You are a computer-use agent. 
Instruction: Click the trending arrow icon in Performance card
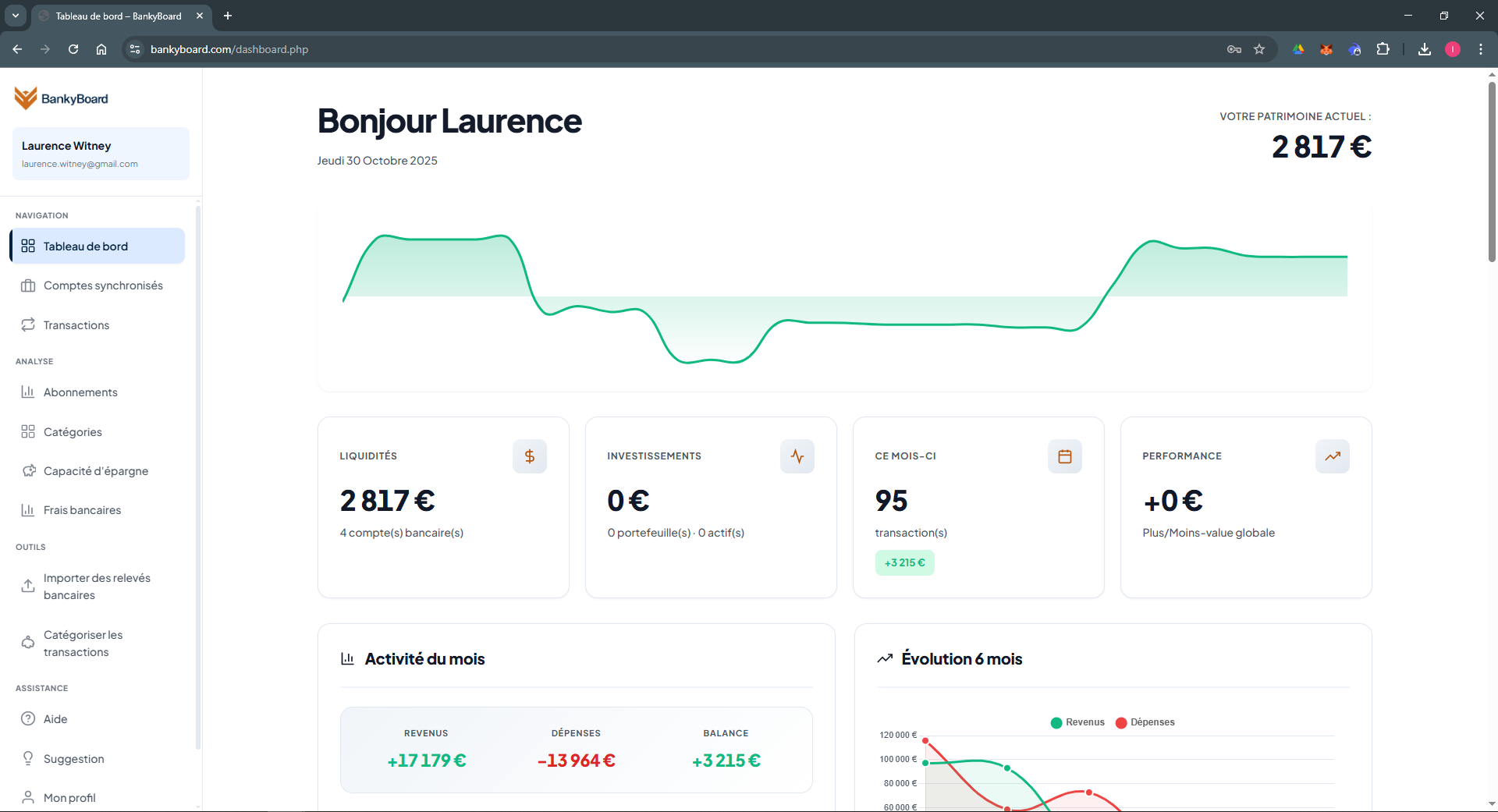(x=1332, y=456)
